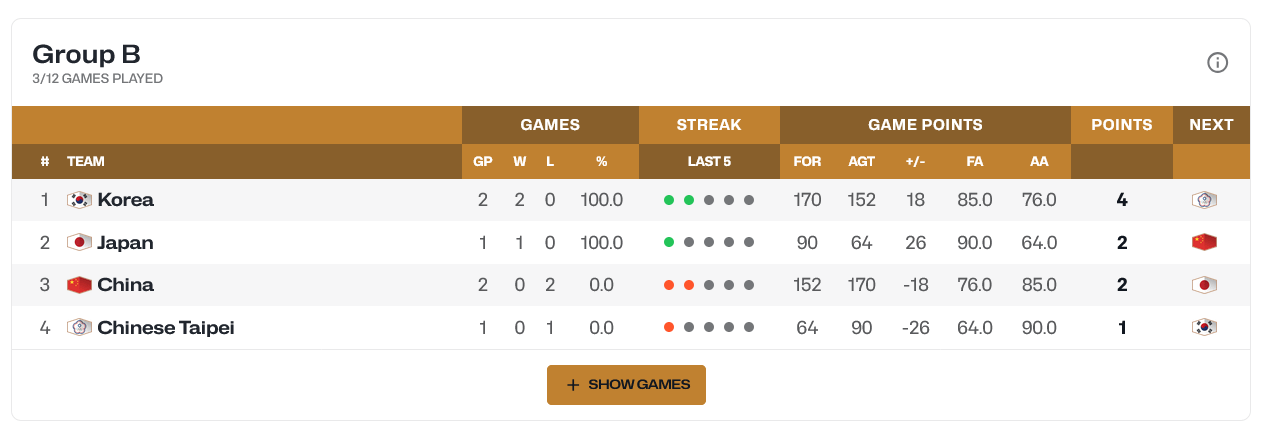The width and height of the screenshot is (1263, 425).
Task: Expand the Show Games section
Action: pos(626,385)
